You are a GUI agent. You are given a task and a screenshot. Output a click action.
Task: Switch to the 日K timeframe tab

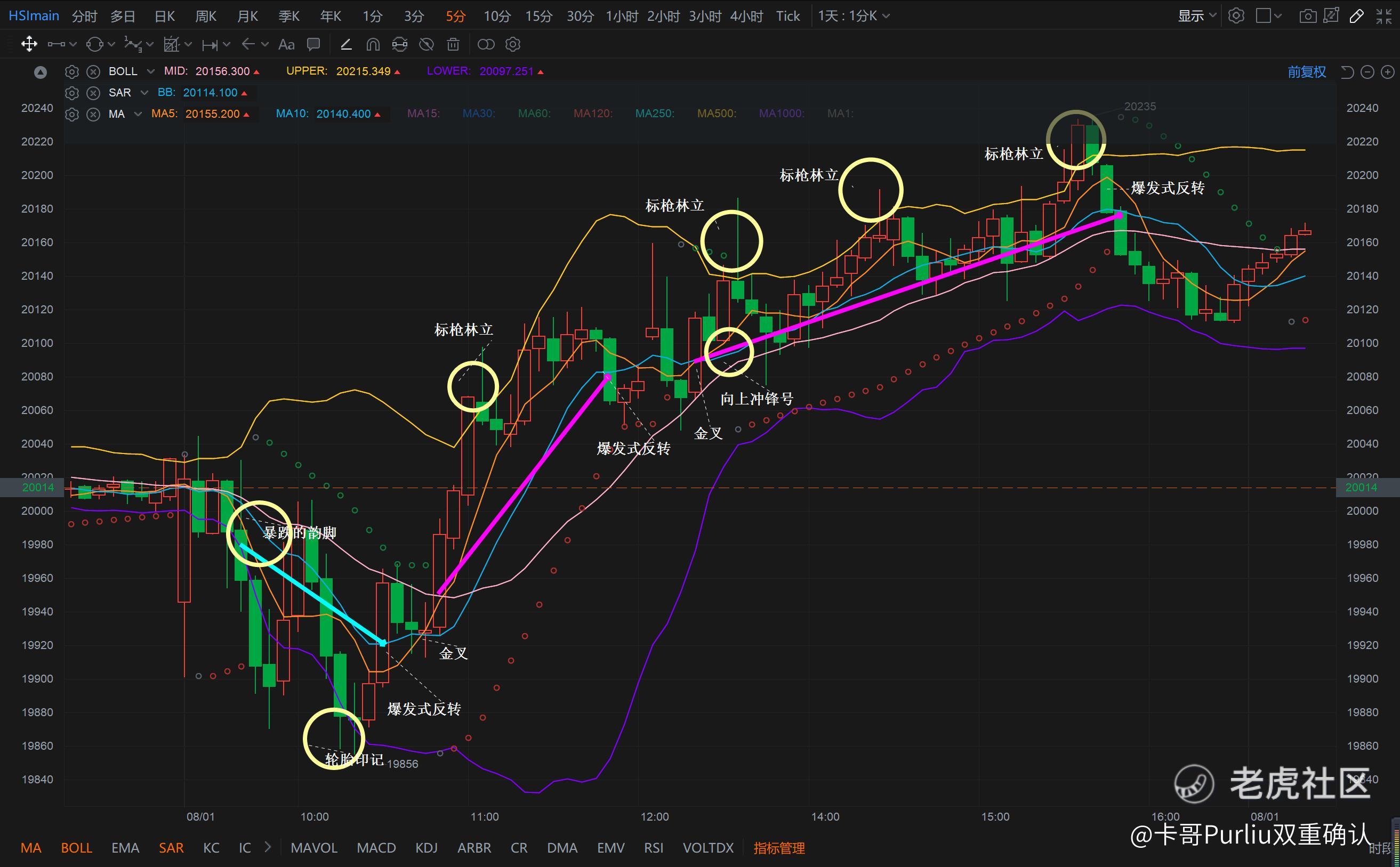pos(165,16)
